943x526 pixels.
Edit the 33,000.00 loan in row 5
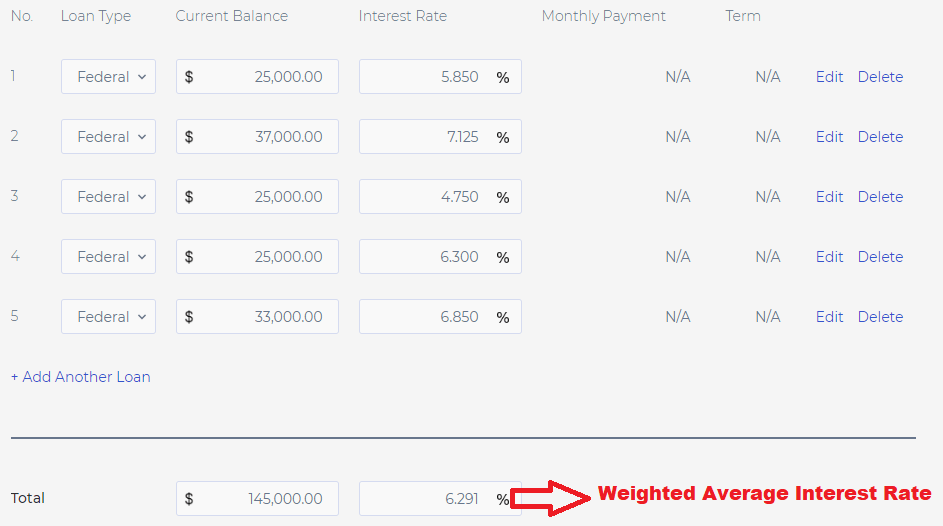point(829,317)
